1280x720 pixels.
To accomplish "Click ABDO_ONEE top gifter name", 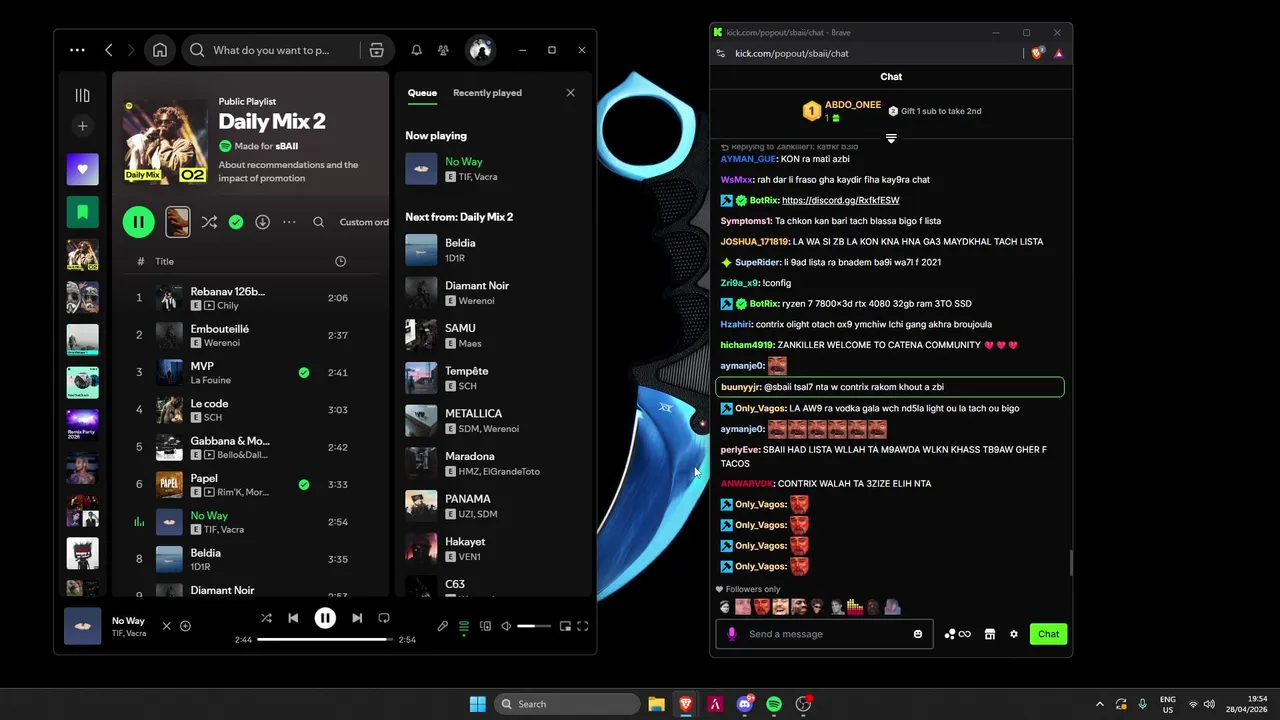I will 853,105.
